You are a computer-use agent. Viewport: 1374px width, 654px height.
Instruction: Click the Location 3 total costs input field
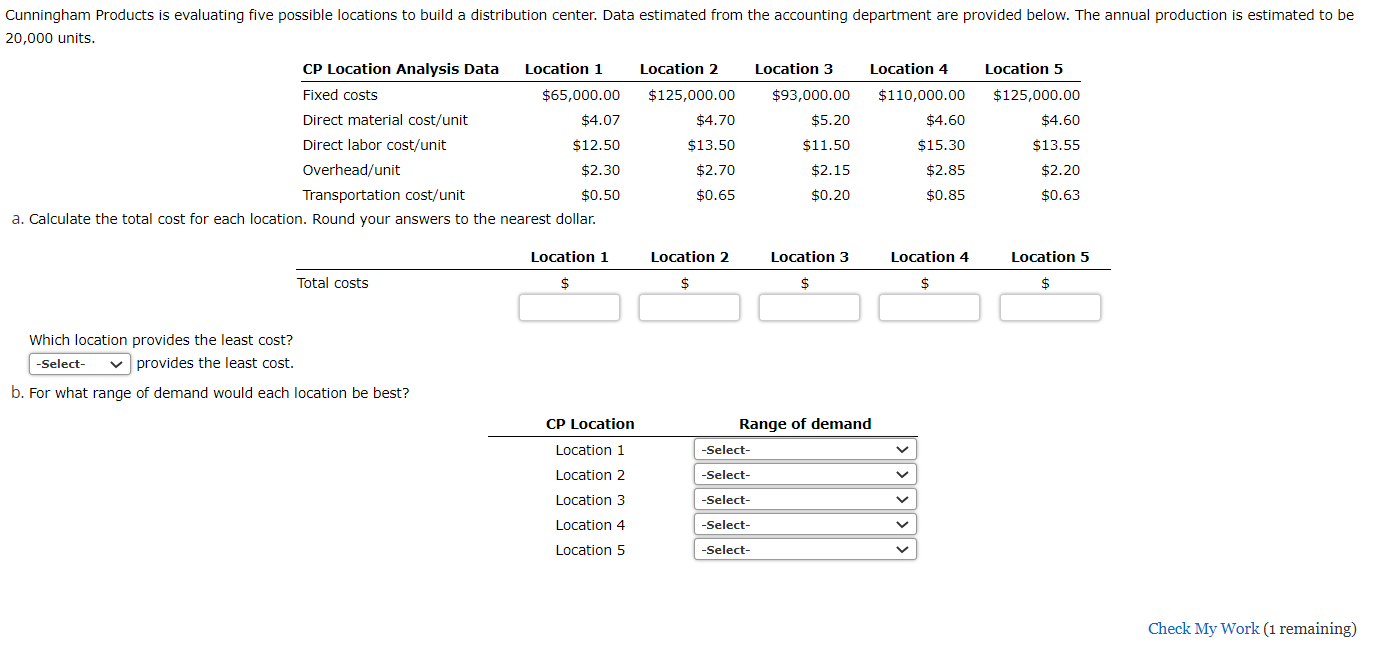click(809, 307)
